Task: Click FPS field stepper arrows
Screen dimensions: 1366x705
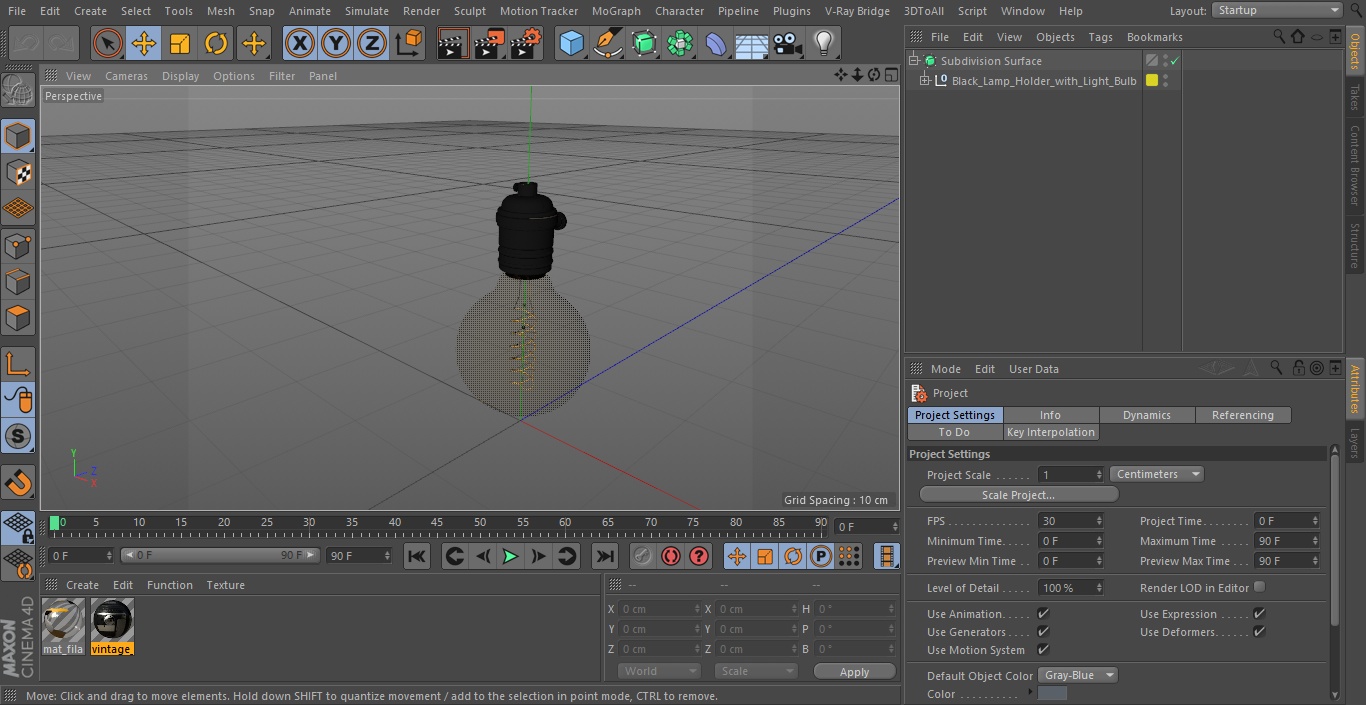Action: tap(1099, 521)
